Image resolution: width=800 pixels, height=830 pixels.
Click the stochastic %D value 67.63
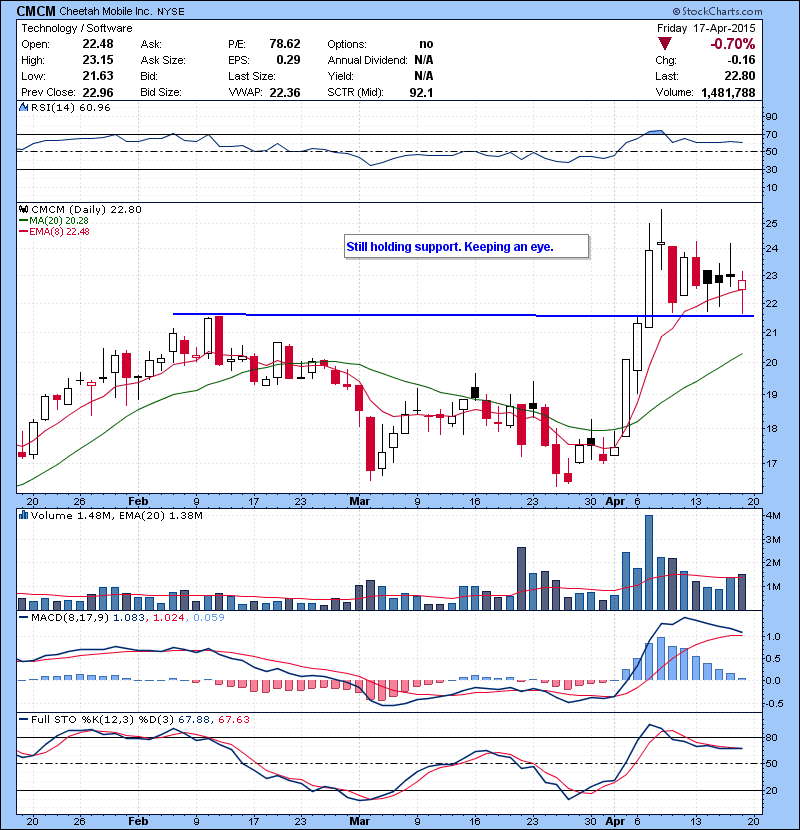[x=233, y=719]
